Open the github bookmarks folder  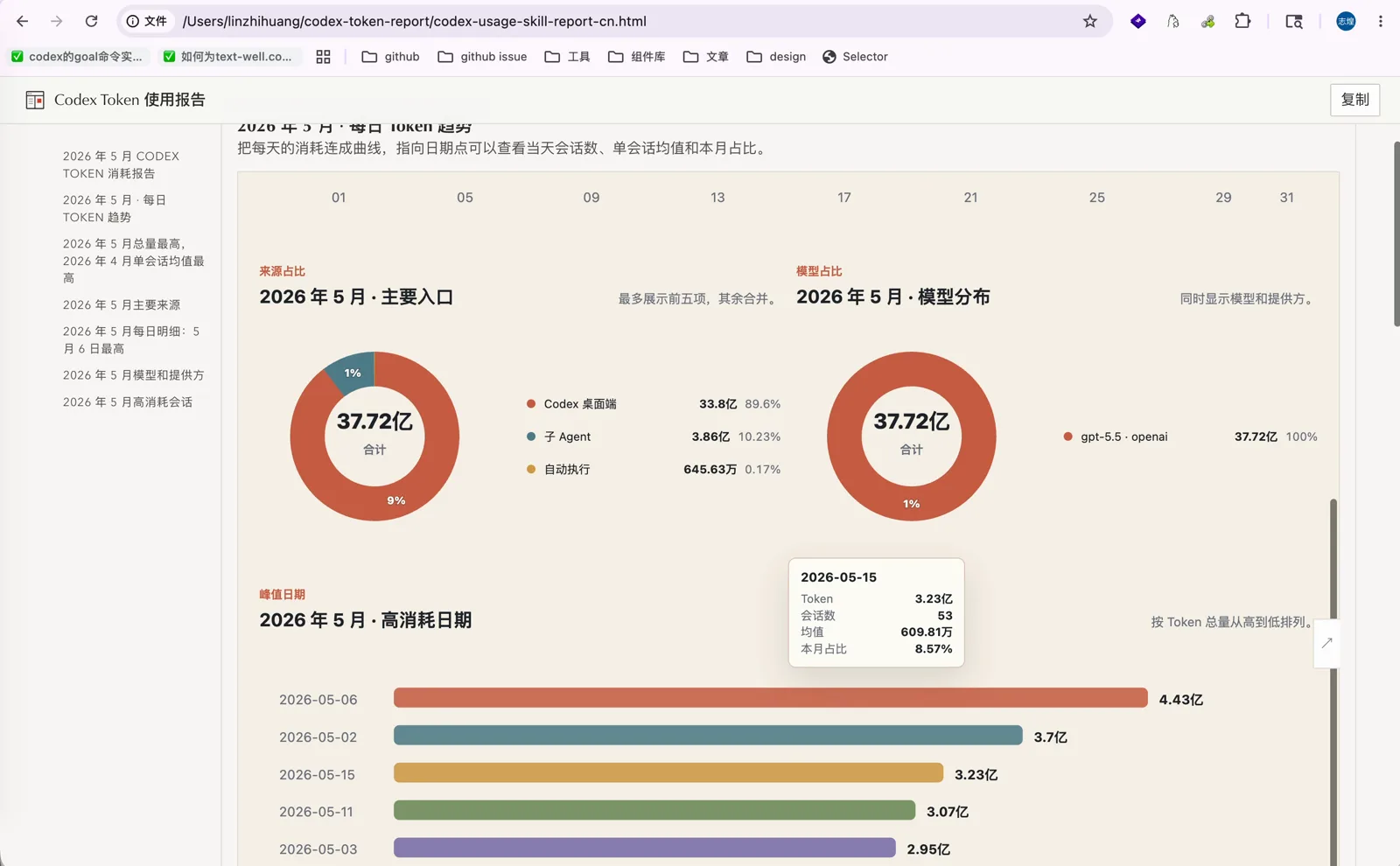coord(390,57)
